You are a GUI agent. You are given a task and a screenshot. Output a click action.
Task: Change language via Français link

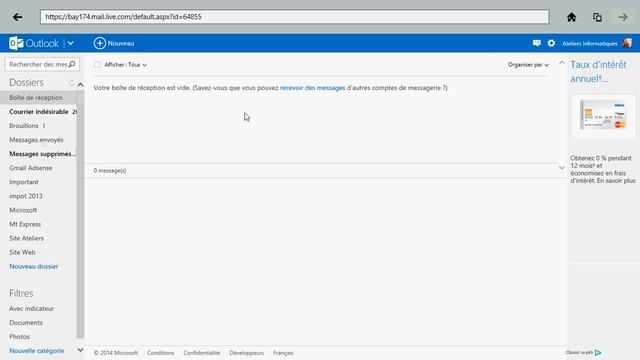pos(283,353)
